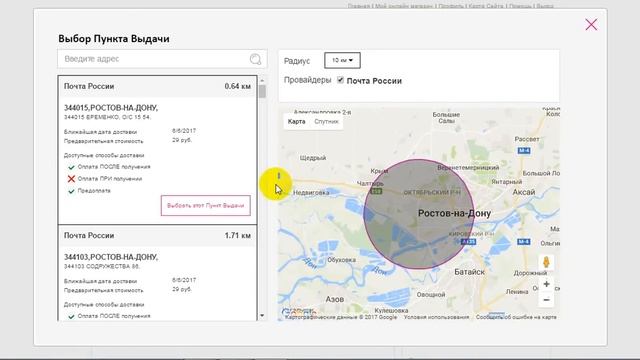The width and height of the screenshot is (640, 360).
Task: Click 'Выбрать этот Пункт Выдачи' button
Action: (x=206, y=205)
